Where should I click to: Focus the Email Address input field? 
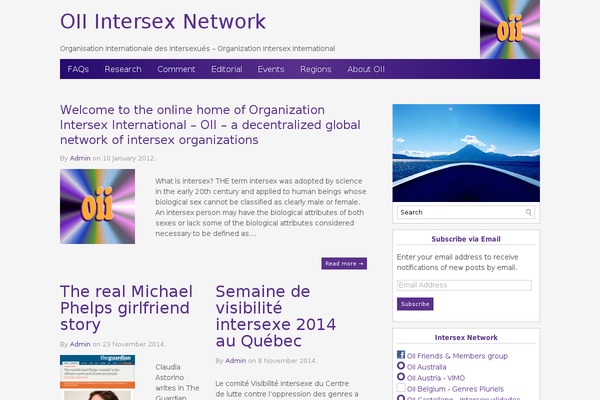[x=464, y=285]
